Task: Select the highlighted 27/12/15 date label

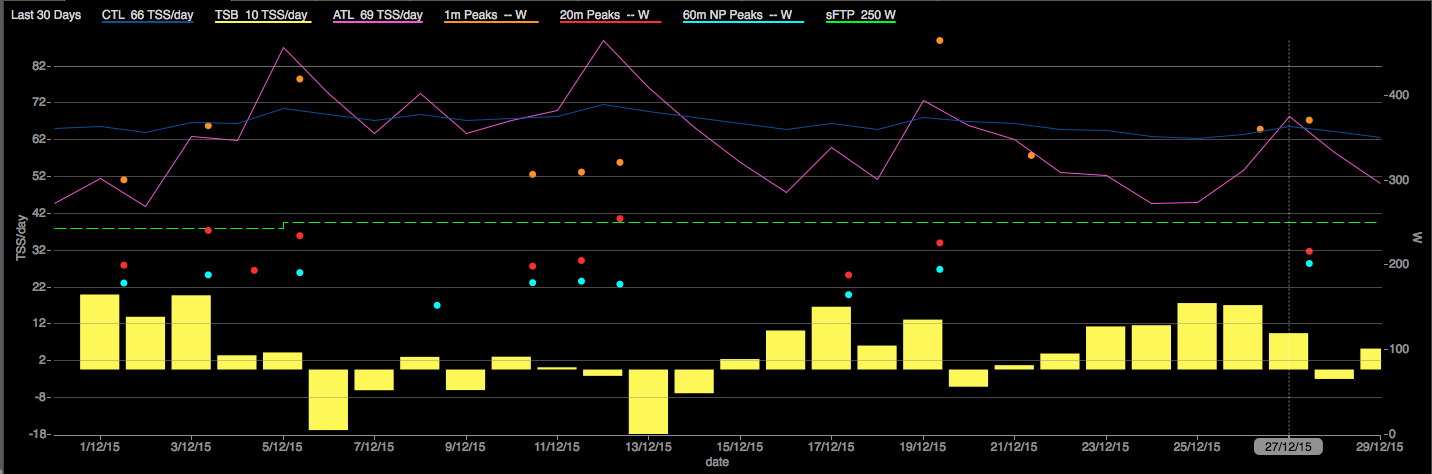Action: pos(1289,447)
